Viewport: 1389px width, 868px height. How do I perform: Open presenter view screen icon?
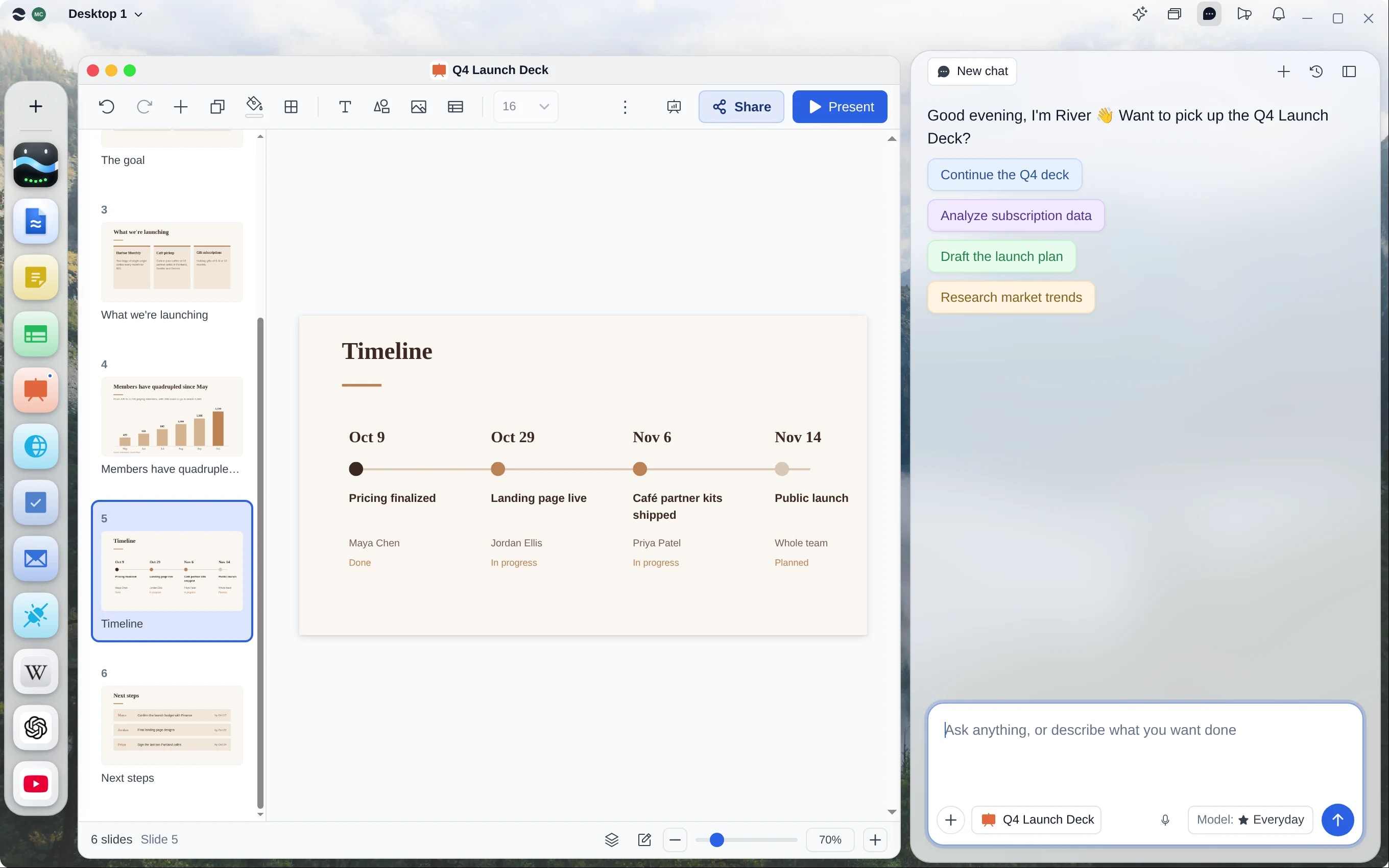point(674,107)
